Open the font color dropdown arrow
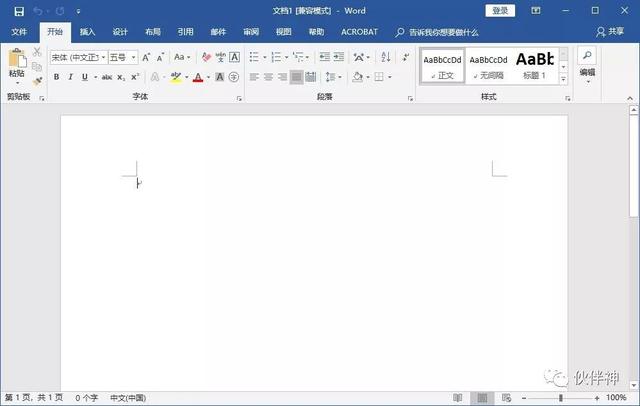 pyautogui.click(x=209, y=77)
